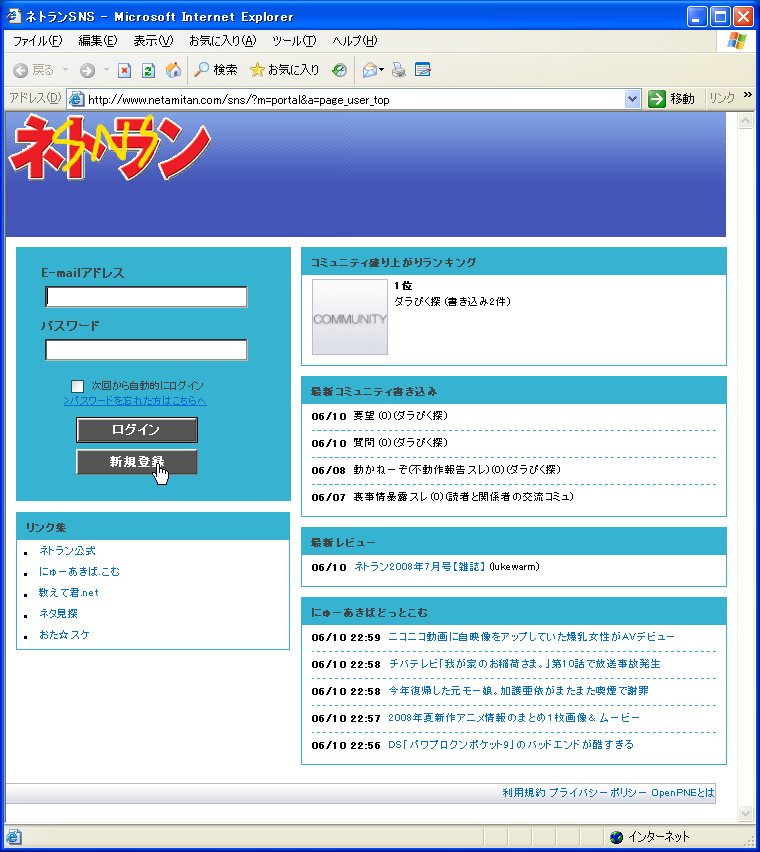Click the Refresh page icon

coord(148,70)
